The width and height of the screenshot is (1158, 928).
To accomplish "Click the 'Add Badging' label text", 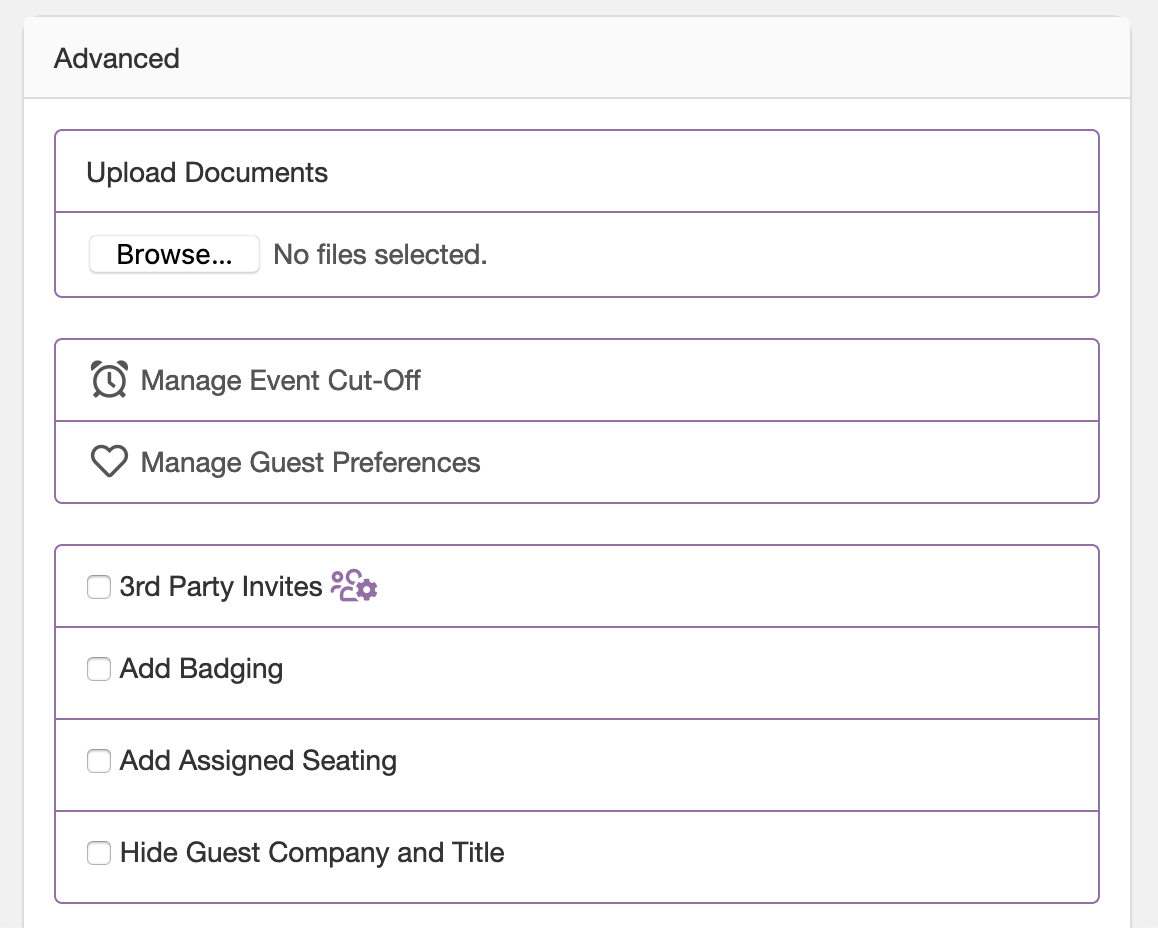I will click(202, 669).
